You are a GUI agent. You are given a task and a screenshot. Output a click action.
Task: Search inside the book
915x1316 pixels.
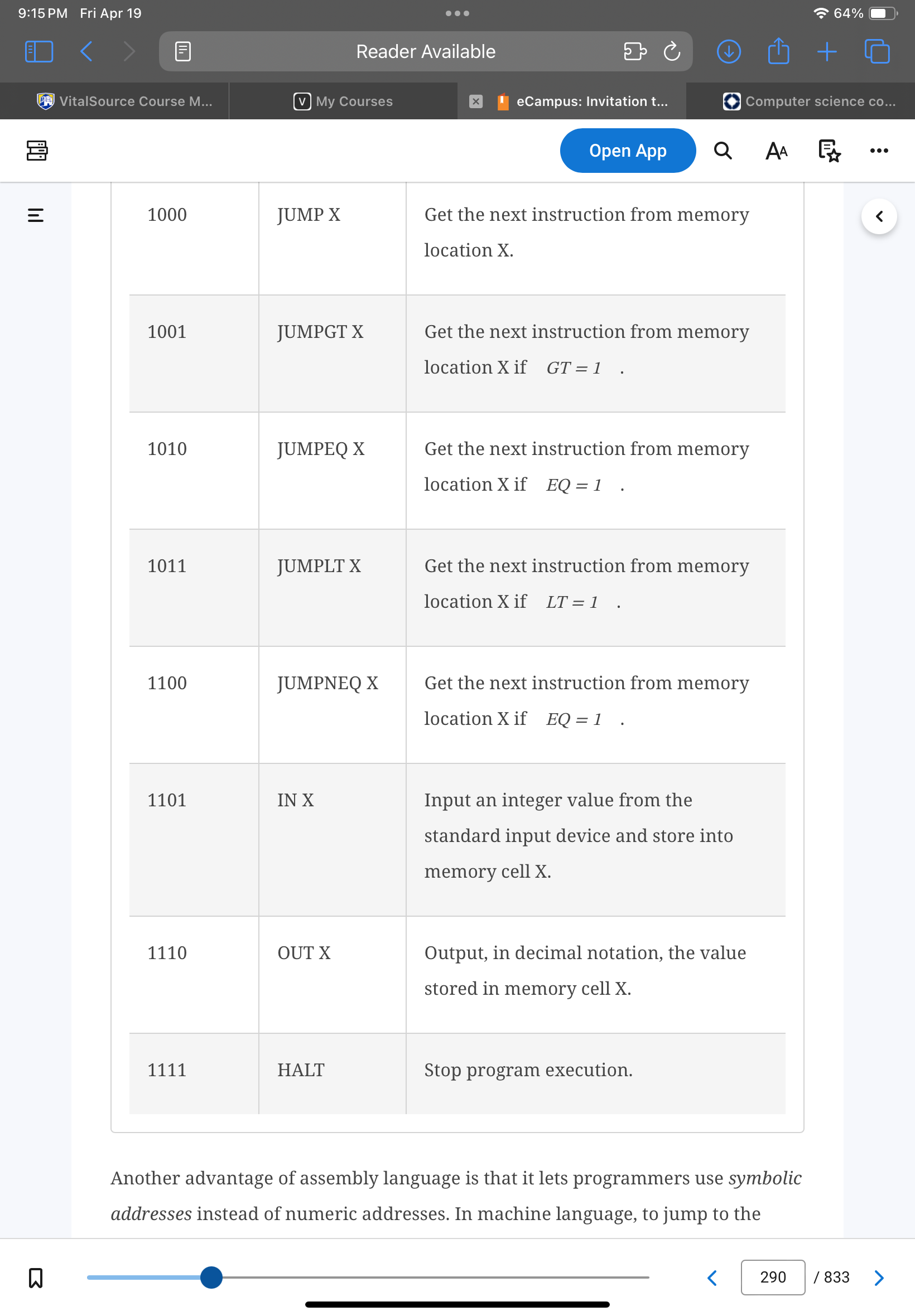[x=723, y=151]
